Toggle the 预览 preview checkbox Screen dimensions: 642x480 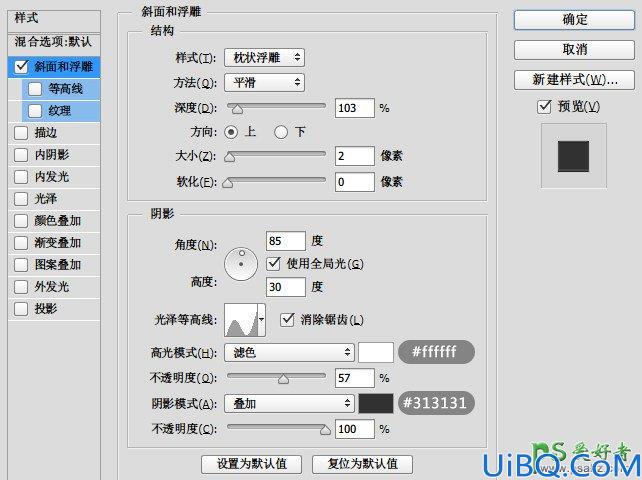click(544, 107)
